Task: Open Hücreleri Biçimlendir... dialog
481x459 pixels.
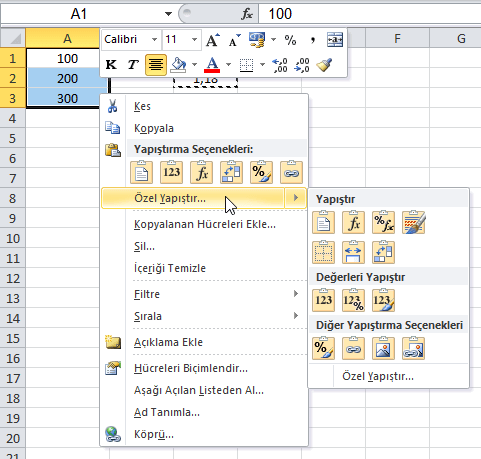Action: (203, 368)
